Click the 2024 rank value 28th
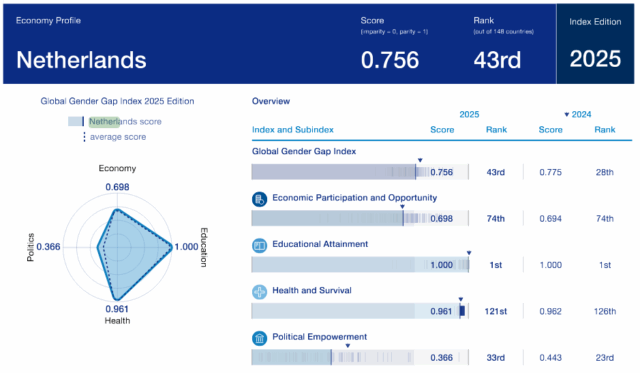This screenshot has height=373, width=640. [604, 172]
